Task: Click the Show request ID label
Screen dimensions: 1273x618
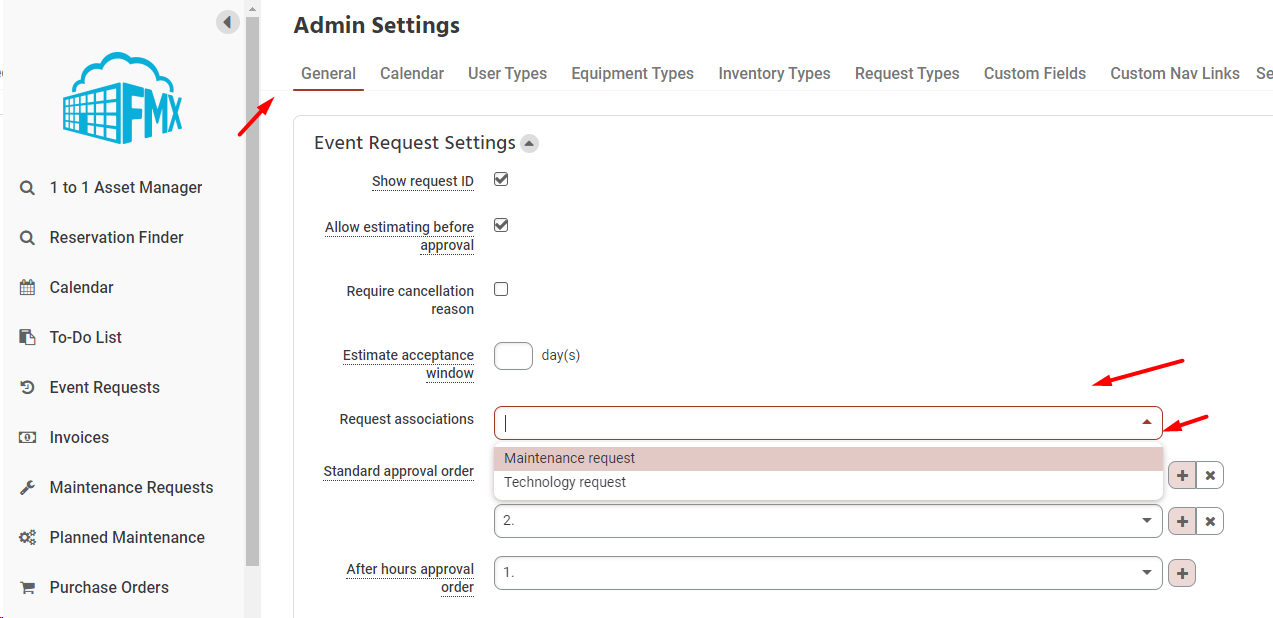Action: (423, 181)
